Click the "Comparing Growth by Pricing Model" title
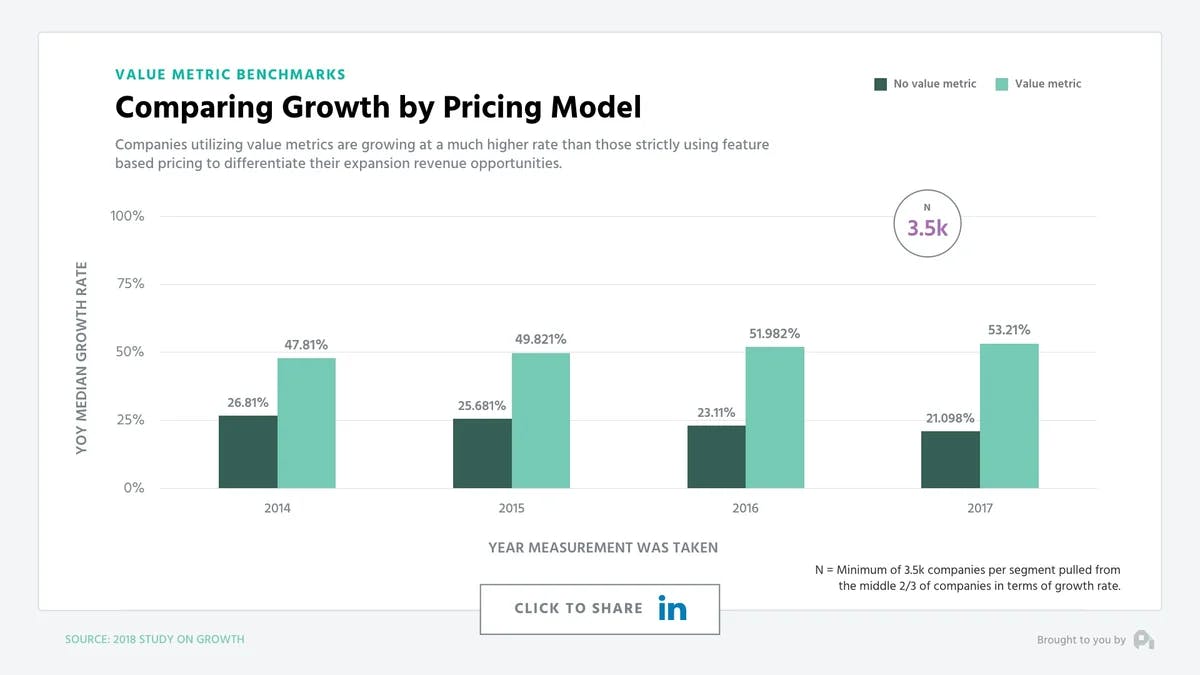Screen dimensions: 1200x675 pyautogui.click(x=378, y=107)
